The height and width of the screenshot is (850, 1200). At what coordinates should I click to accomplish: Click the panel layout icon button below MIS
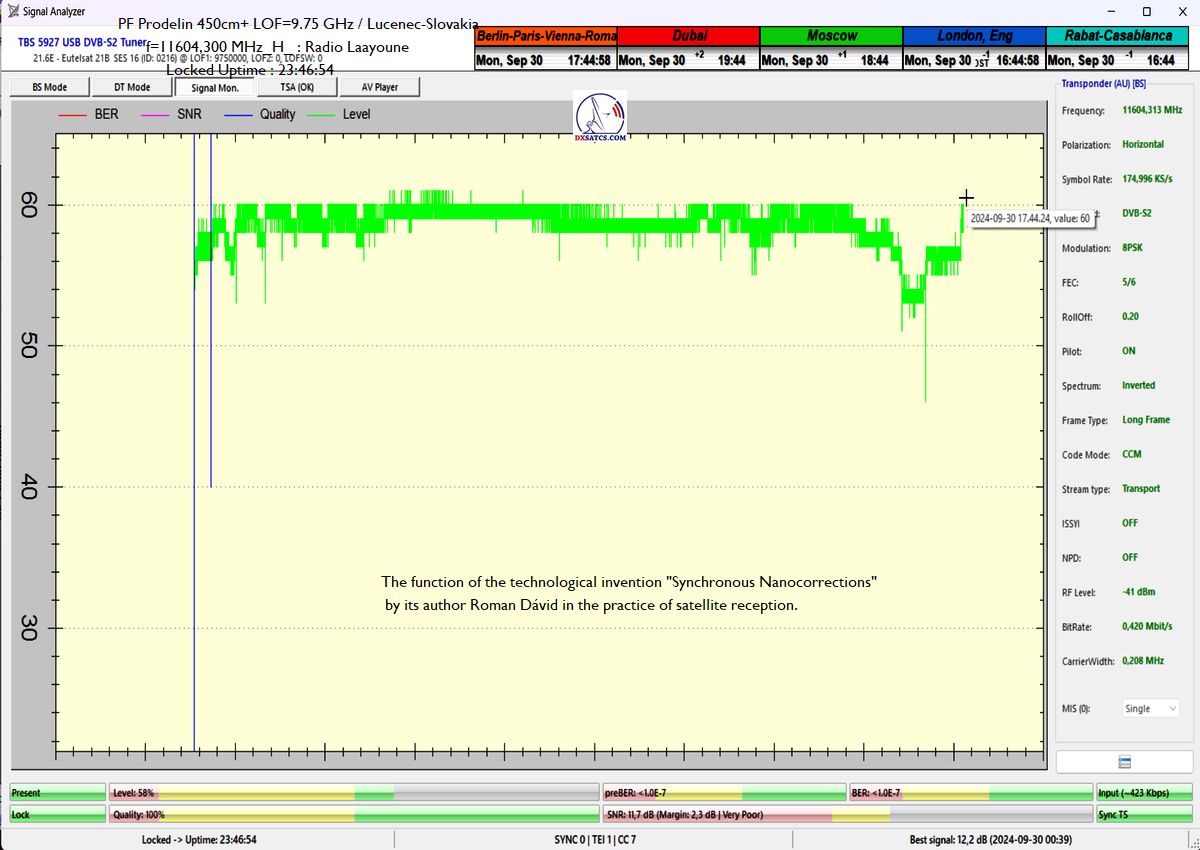point(1124,762)
